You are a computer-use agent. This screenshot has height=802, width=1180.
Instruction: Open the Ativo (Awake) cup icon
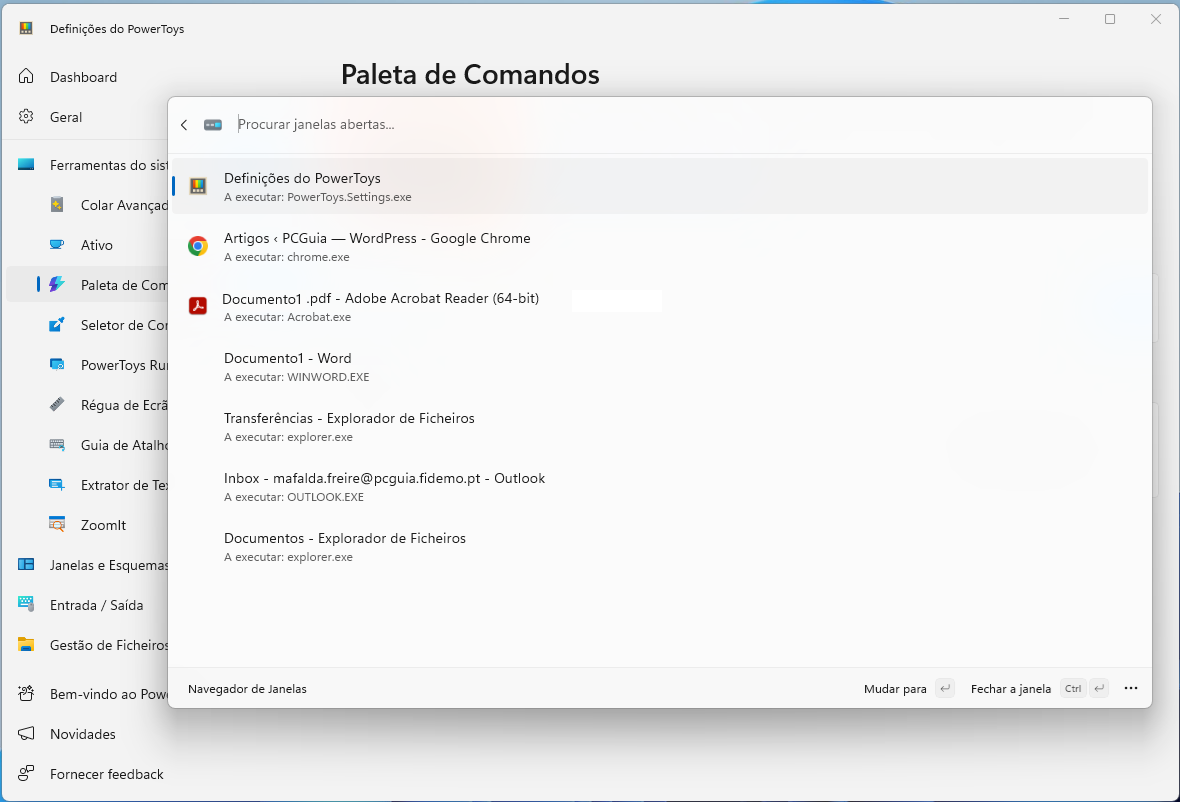(x=57, y=245)
